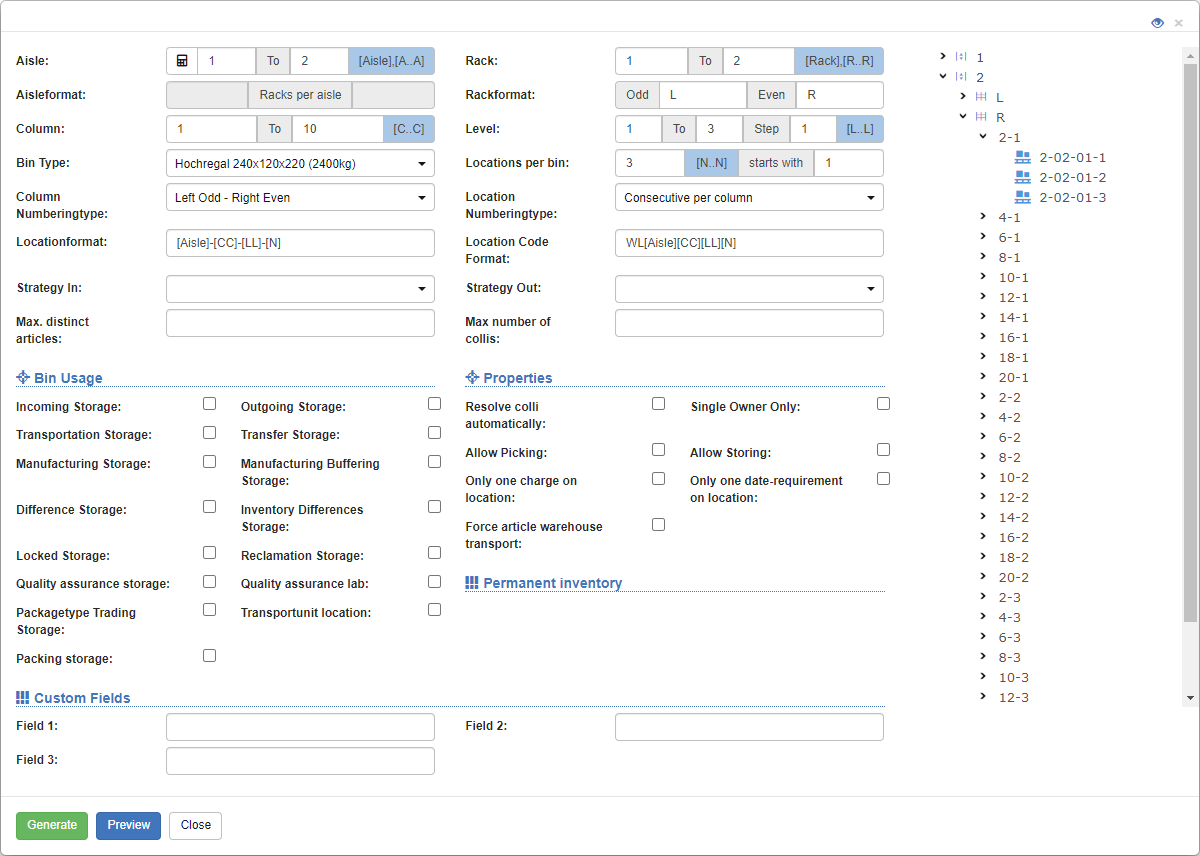Screen dimensions: 1200x856
Task: Expand tree node 4-1
Action: pyautogui.click(x=982, y=217)
